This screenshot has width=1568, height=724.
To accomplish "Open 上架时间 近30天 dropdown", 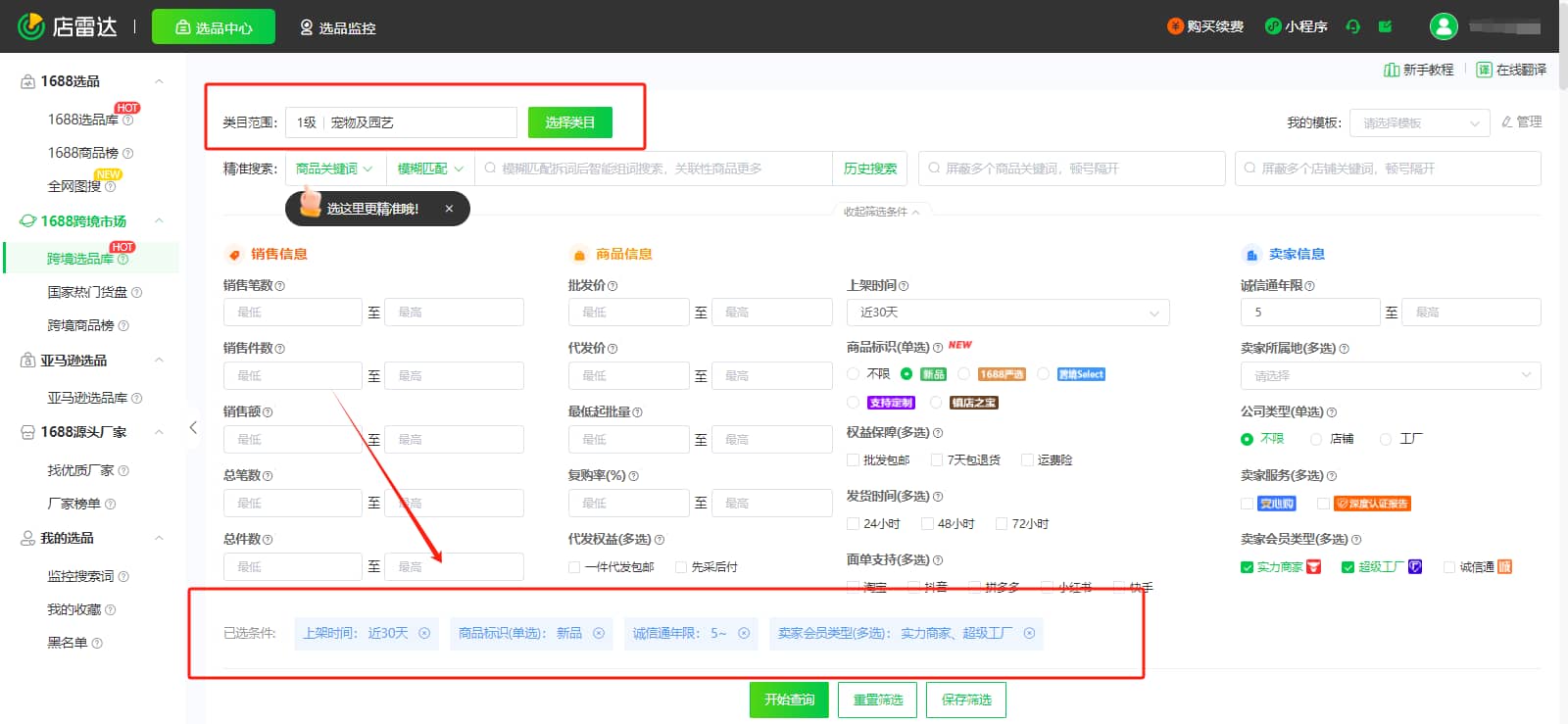I will [1007, 313].
